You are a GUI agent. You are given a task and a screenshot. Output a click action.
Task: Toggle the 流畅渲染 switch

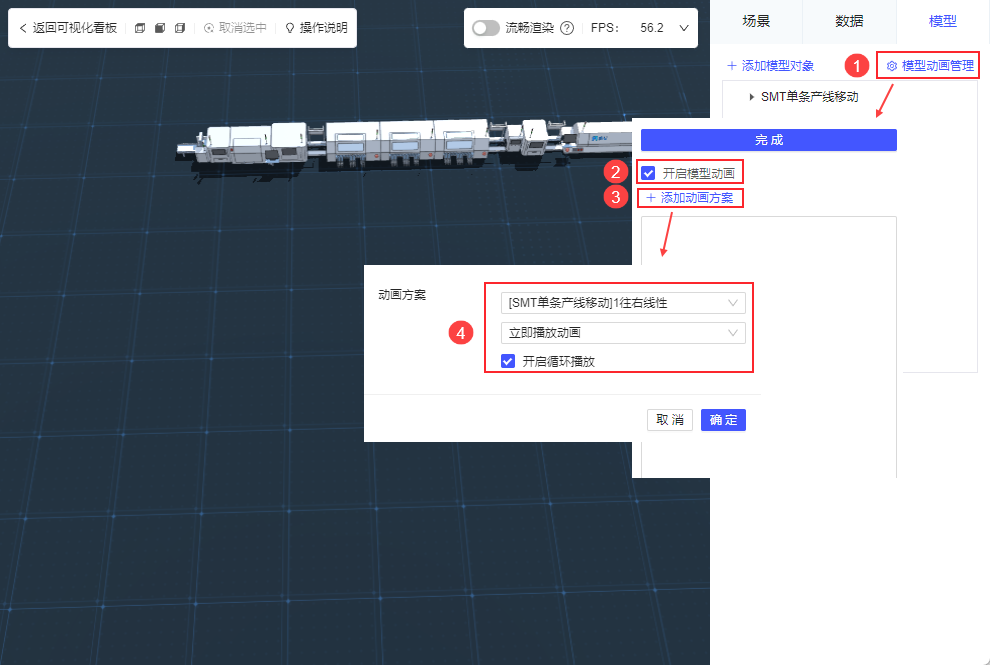(x=486, y=28)
